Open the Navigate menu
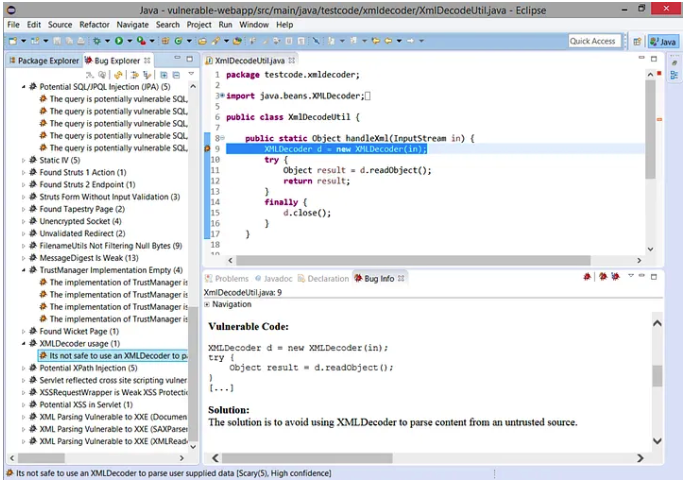 132,25
